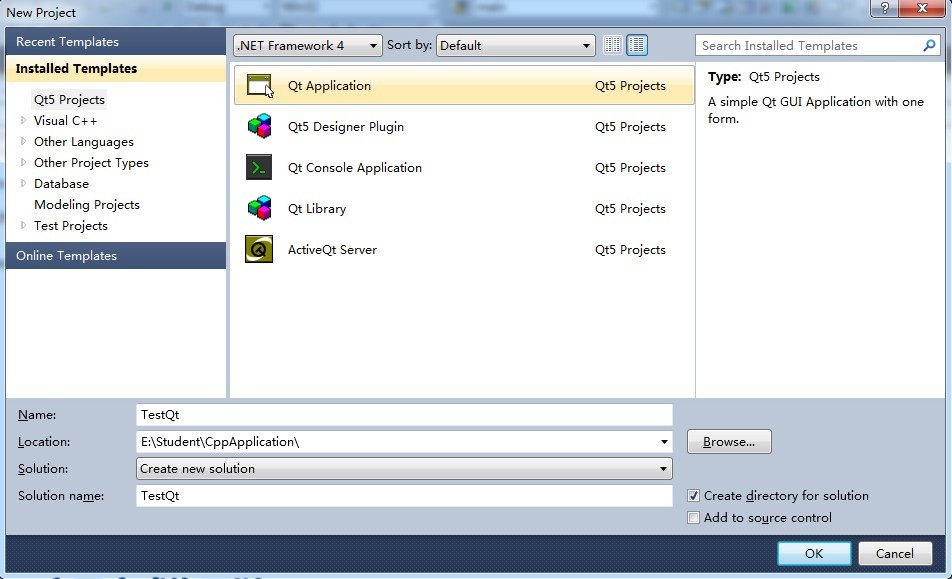Click the Cancel button
Screen dimensions: 952x579
point(895,554)
